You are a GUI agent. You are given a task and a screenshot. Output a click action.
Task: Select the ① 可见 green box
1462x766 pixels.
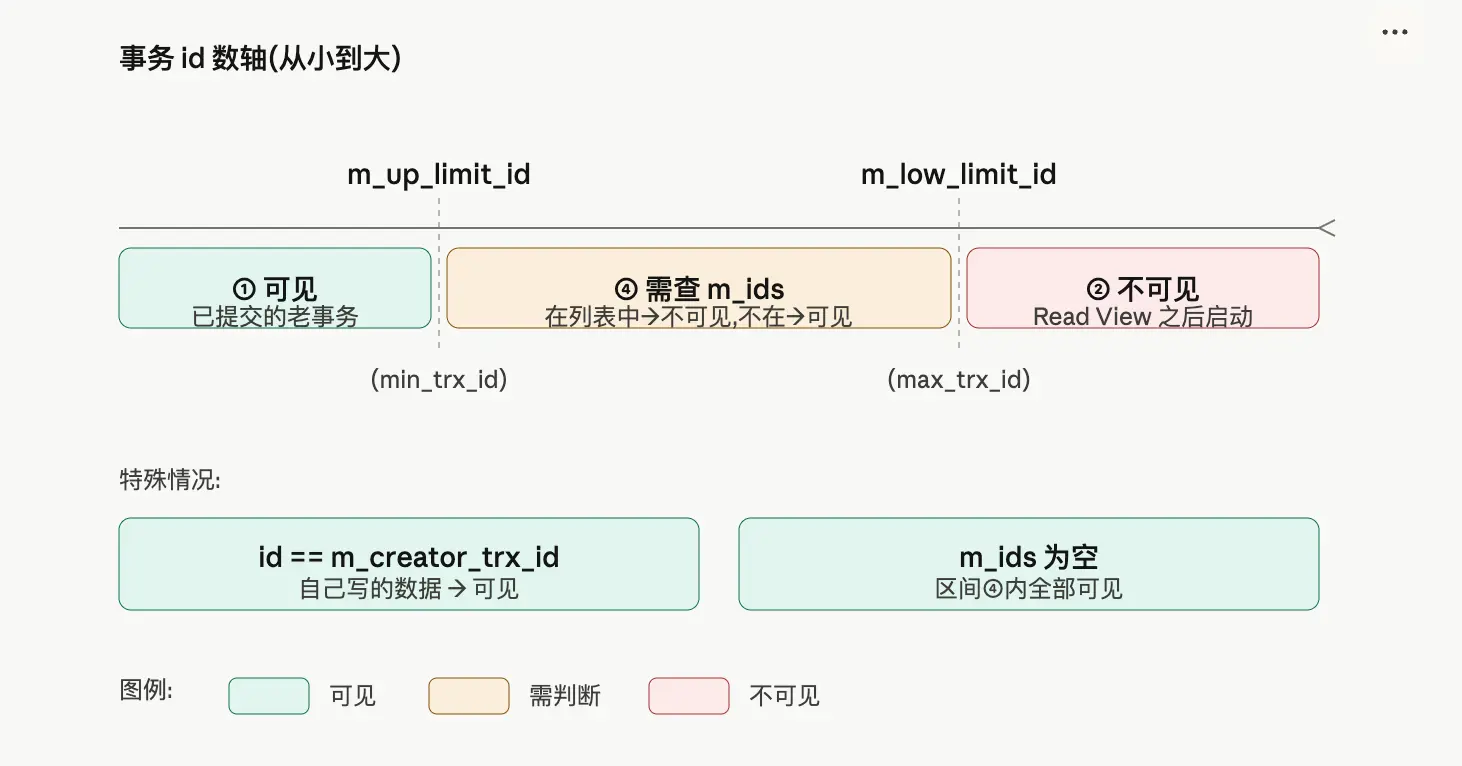pos(275,288)
